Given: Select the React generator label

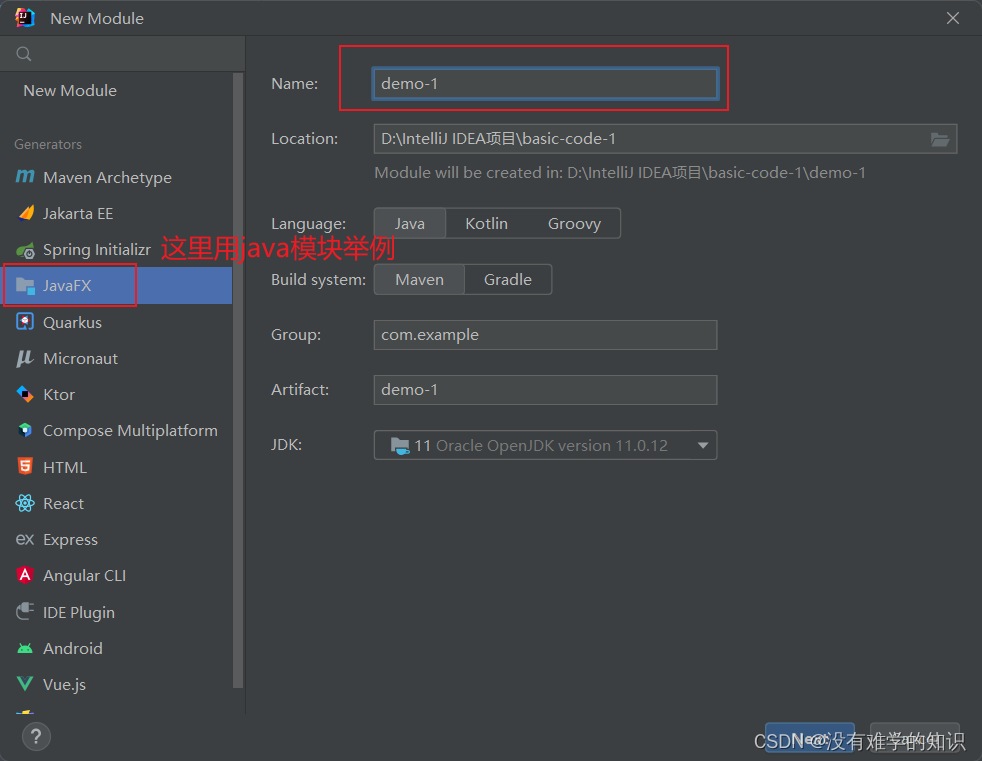Looking at the screenshot, I should [x=63, y=504].
